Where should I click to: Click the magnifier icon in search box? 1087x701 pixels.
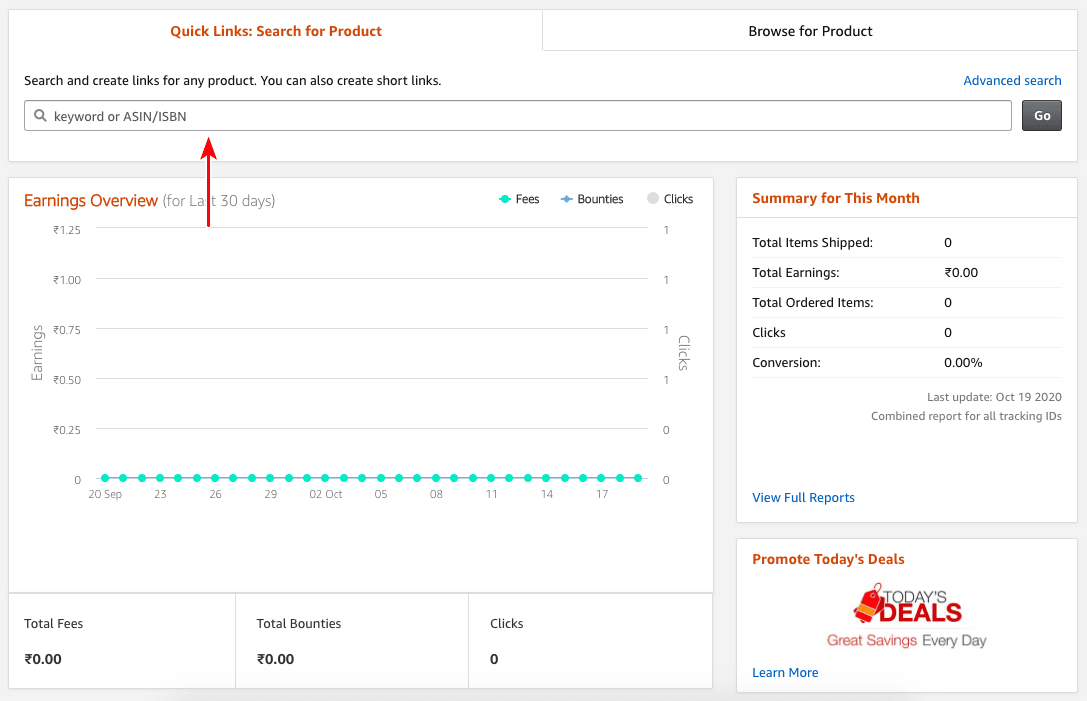[x=40, y=116]
